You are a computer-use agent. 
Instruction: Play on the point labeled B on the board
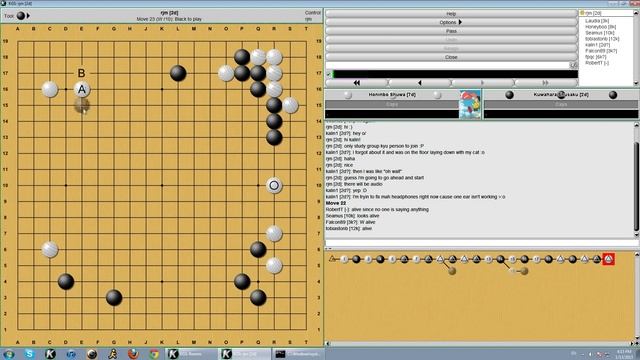[82, 73]
